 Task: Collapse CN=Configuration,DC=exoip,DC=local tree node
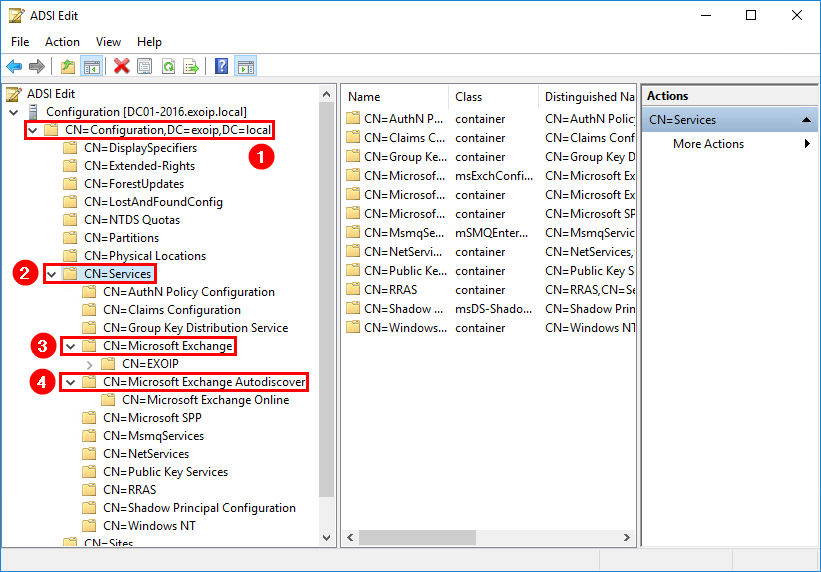pyautogui.click(x=33, y=130)
